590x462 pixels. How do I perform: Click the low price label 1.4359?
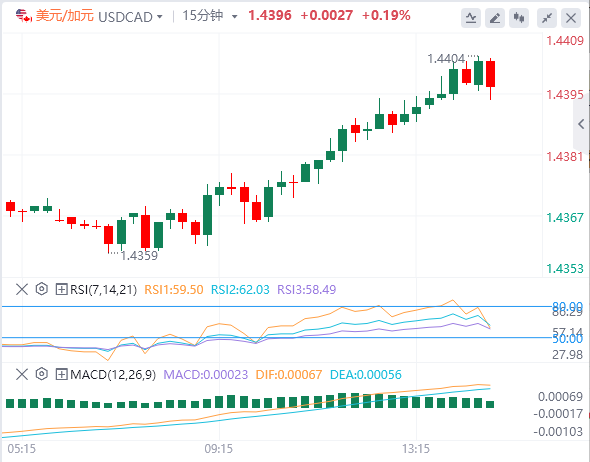pos(139,256)
